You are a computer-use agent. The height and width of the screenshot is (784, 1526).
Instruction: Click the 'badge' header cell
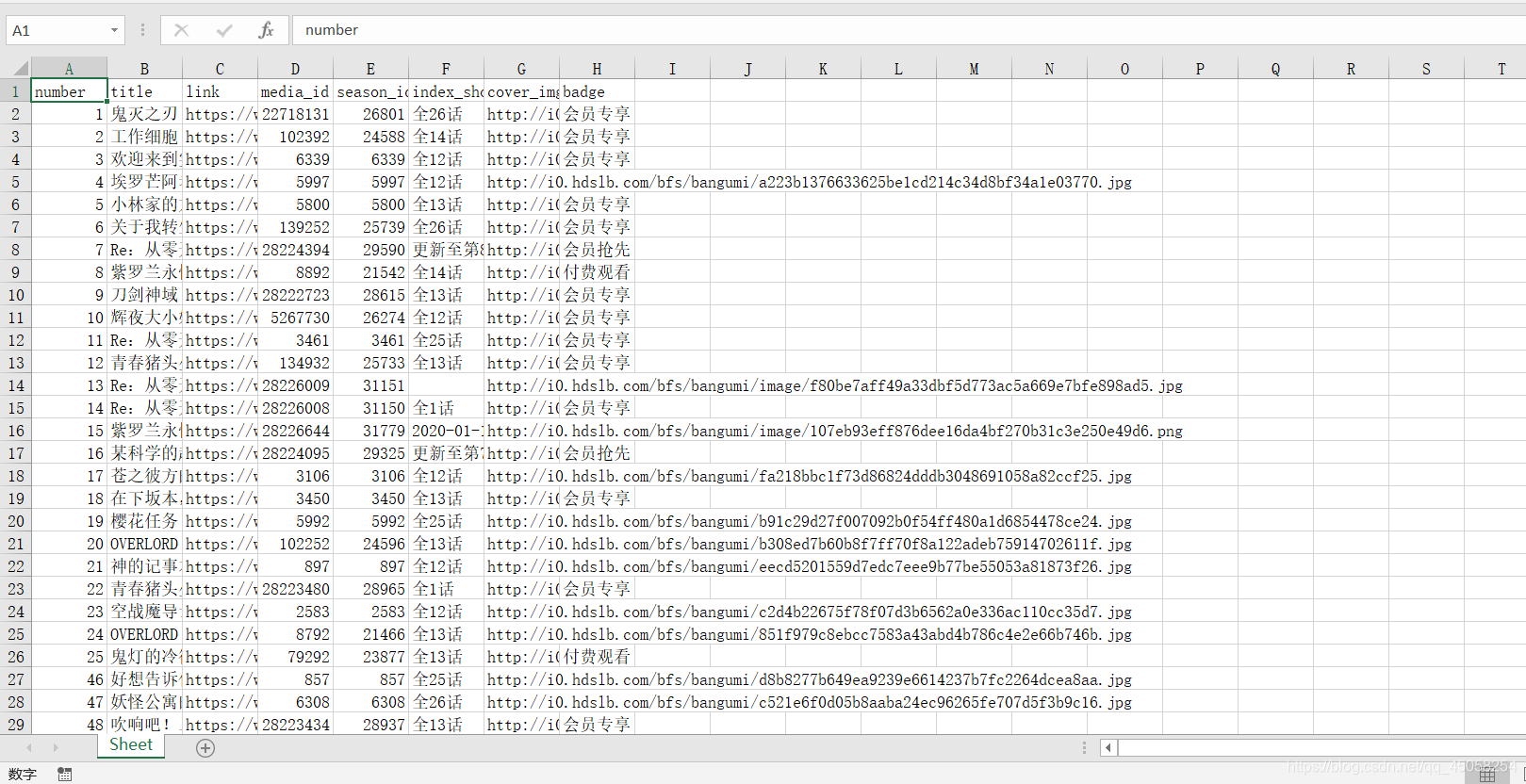tap(597, 91)
